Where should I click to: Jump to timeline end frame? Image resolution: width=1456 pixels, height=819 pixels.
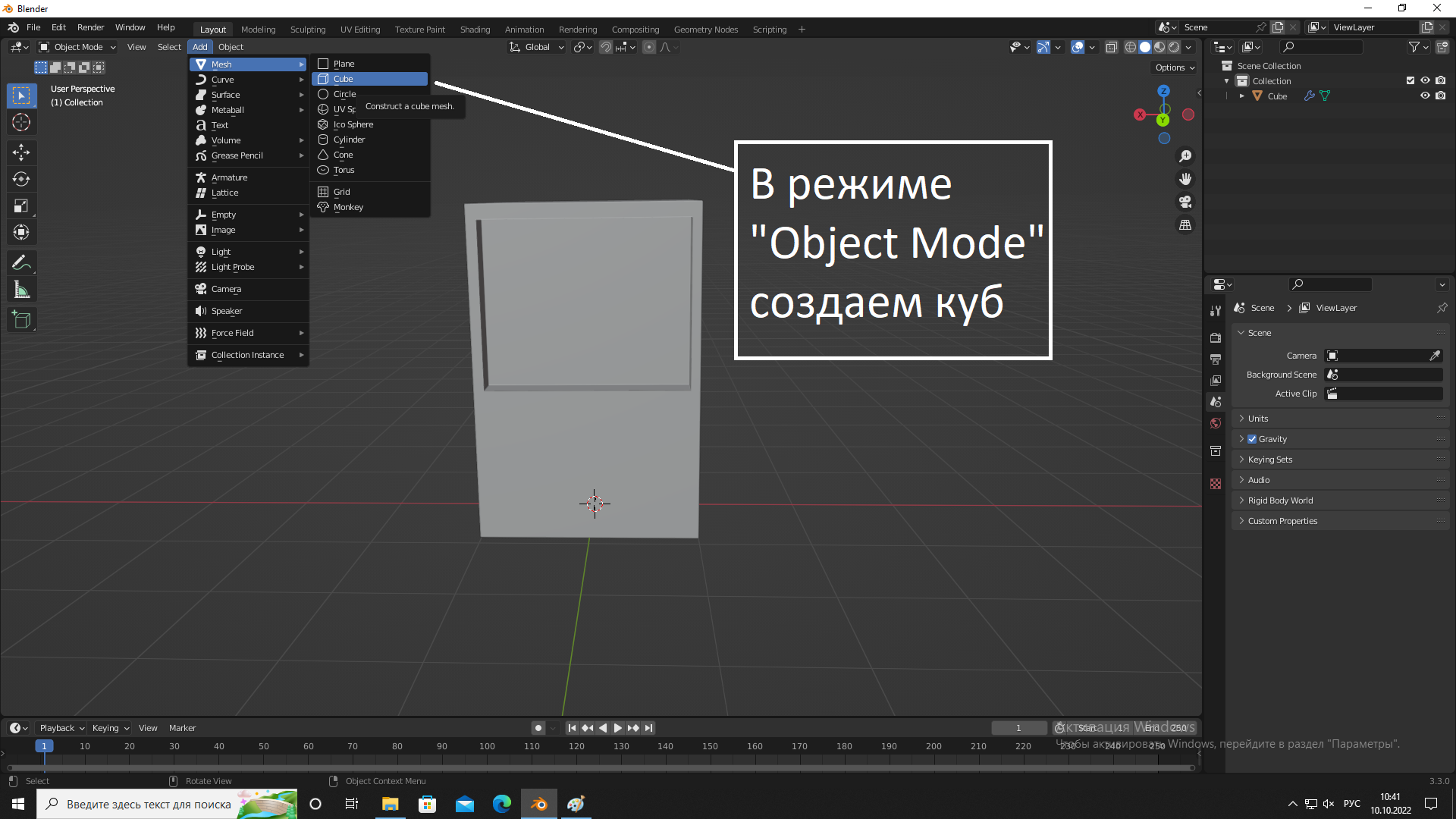(648, 728)
